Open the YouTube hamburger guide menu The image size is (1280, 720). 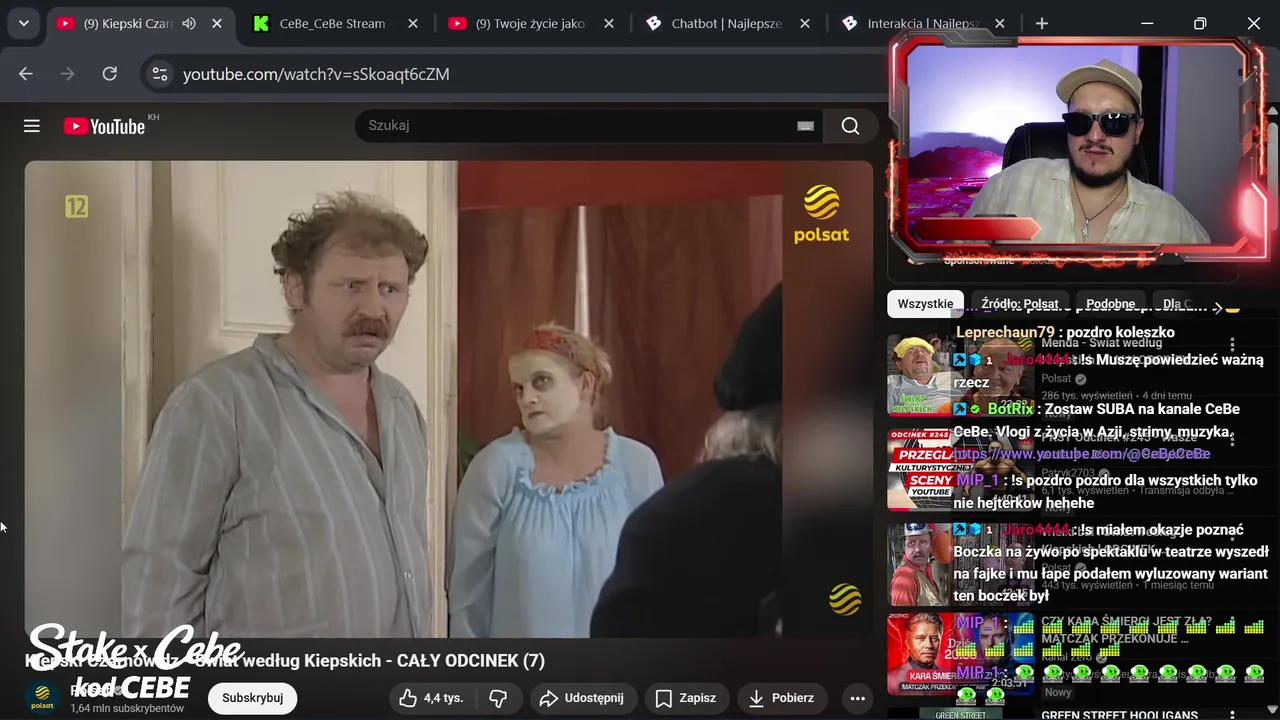click(x=32, y=126)
